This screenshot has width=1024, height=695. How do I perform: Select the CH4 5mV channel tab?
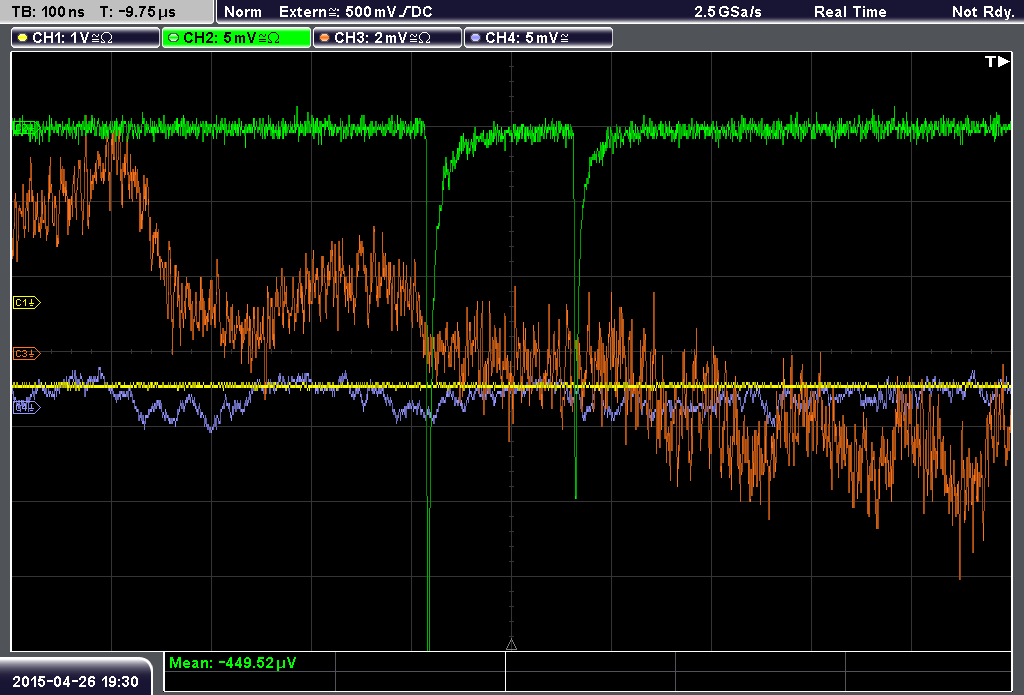point(538,38)
